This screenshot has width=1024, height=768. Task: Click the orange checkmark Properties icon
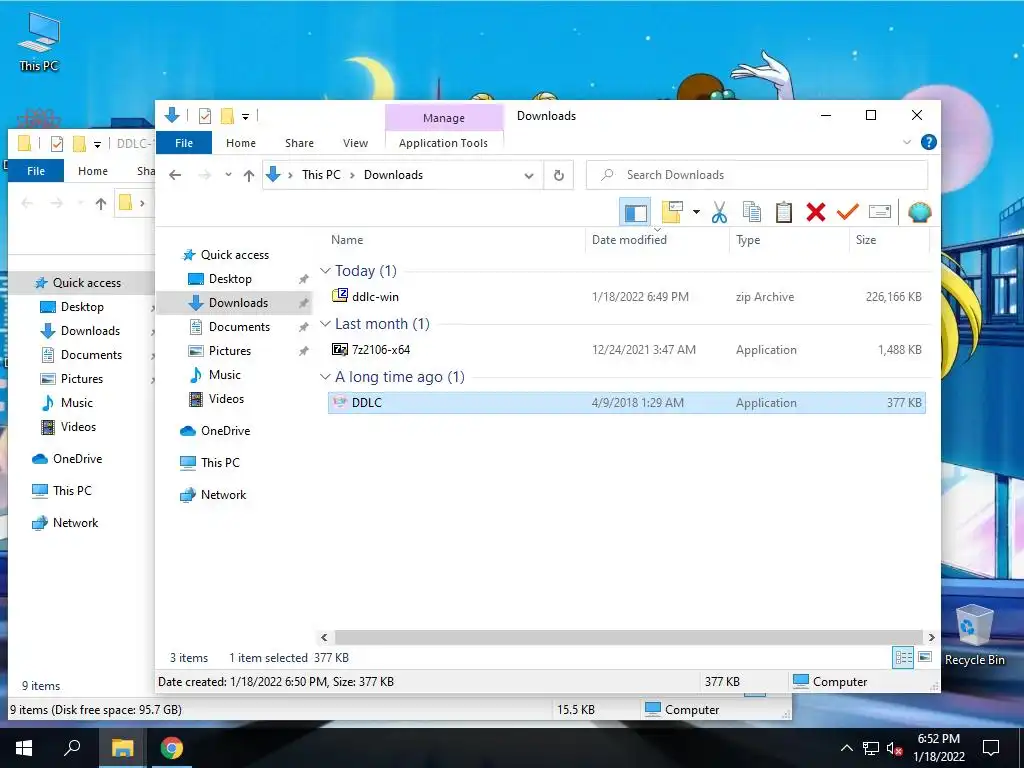[848, 212]
